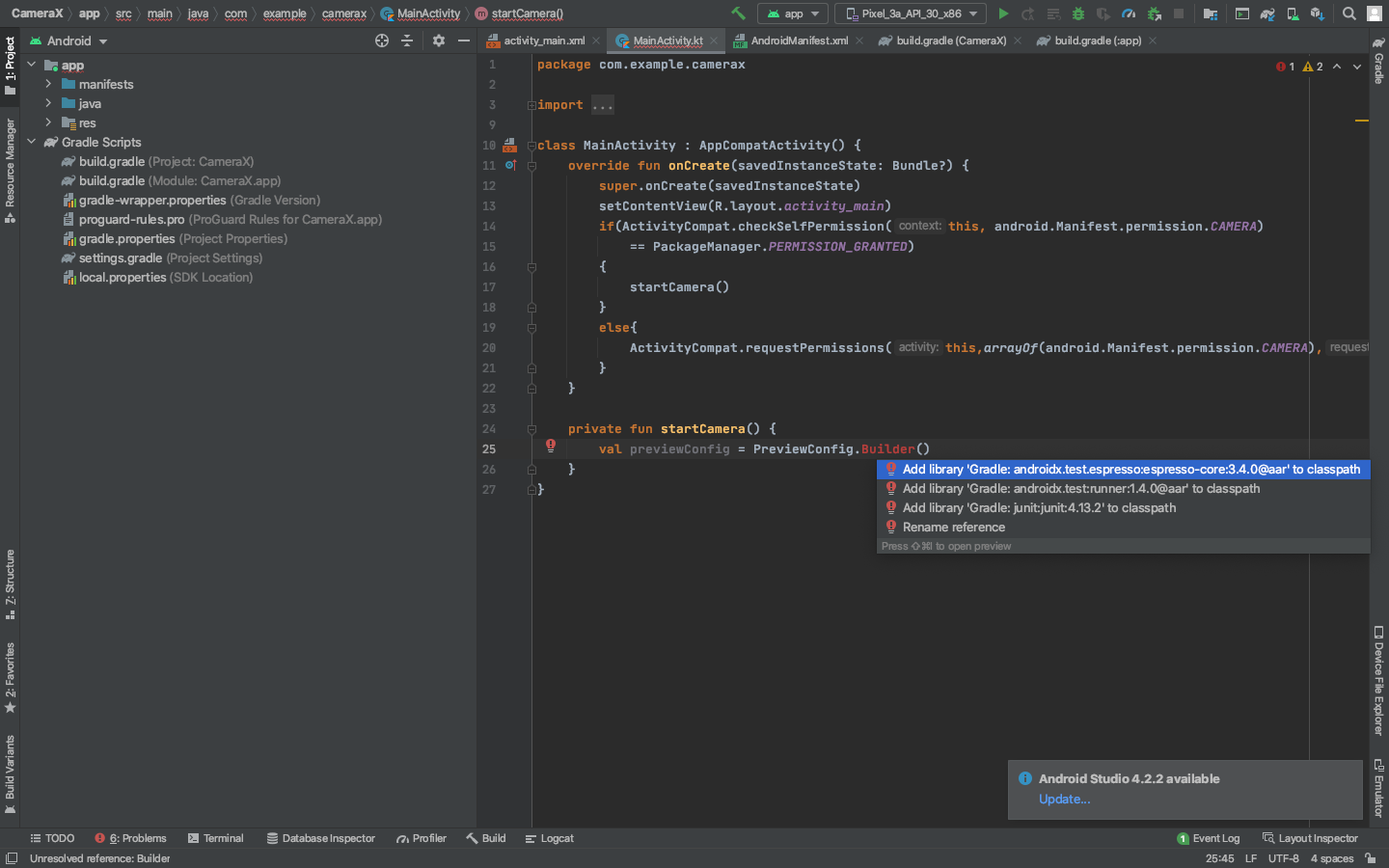The height and width of the screenshot is (868, 1389).
Task: Click the Make Project hammer icon
Action: 738,14
